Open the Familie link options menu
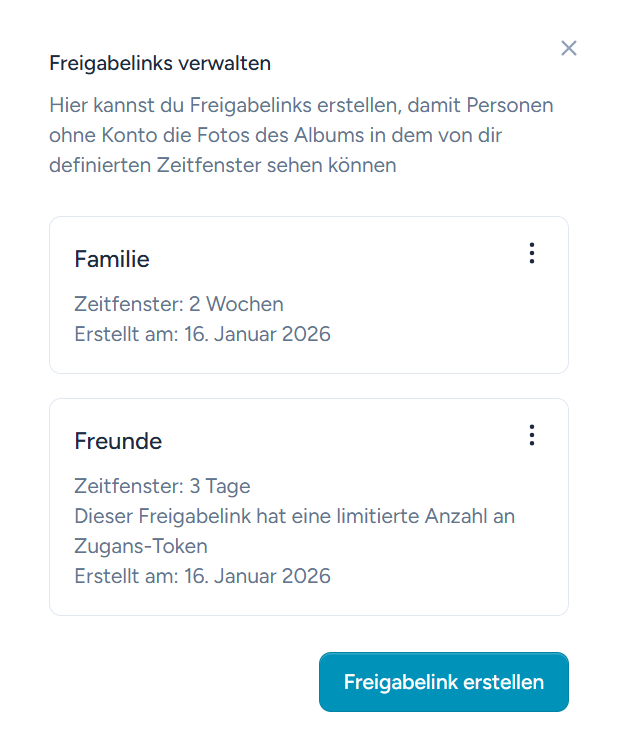Screen dimensions: 617x734 [x=532, y=254]
